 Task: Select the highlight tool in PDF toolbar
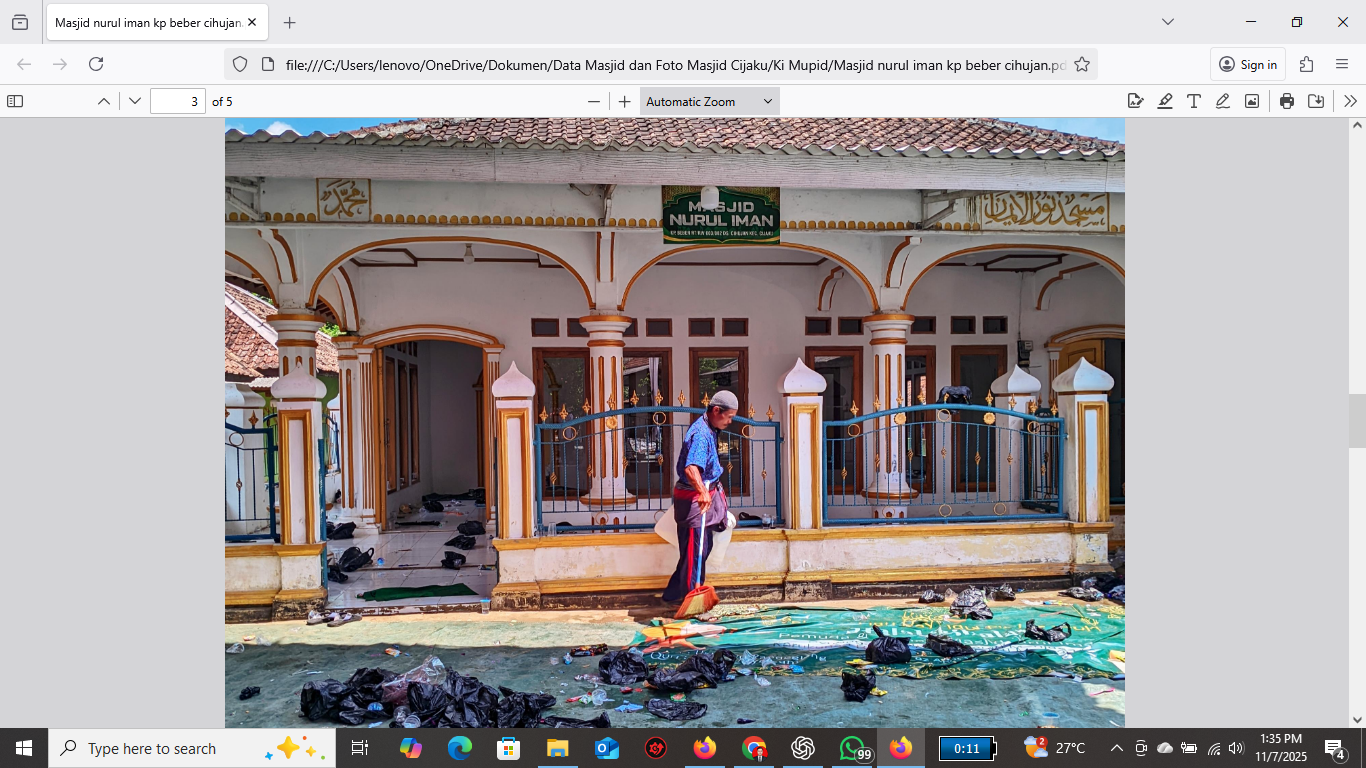(x=1165, y=101)
